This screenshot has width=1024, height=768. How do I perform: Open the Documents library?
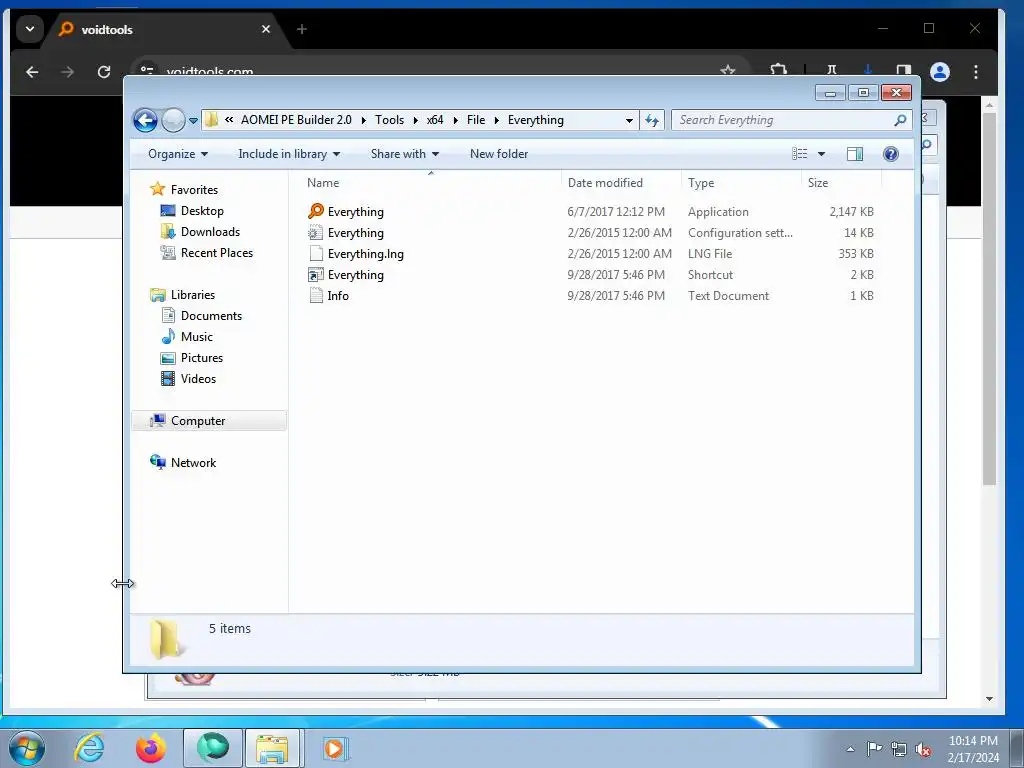211,316
